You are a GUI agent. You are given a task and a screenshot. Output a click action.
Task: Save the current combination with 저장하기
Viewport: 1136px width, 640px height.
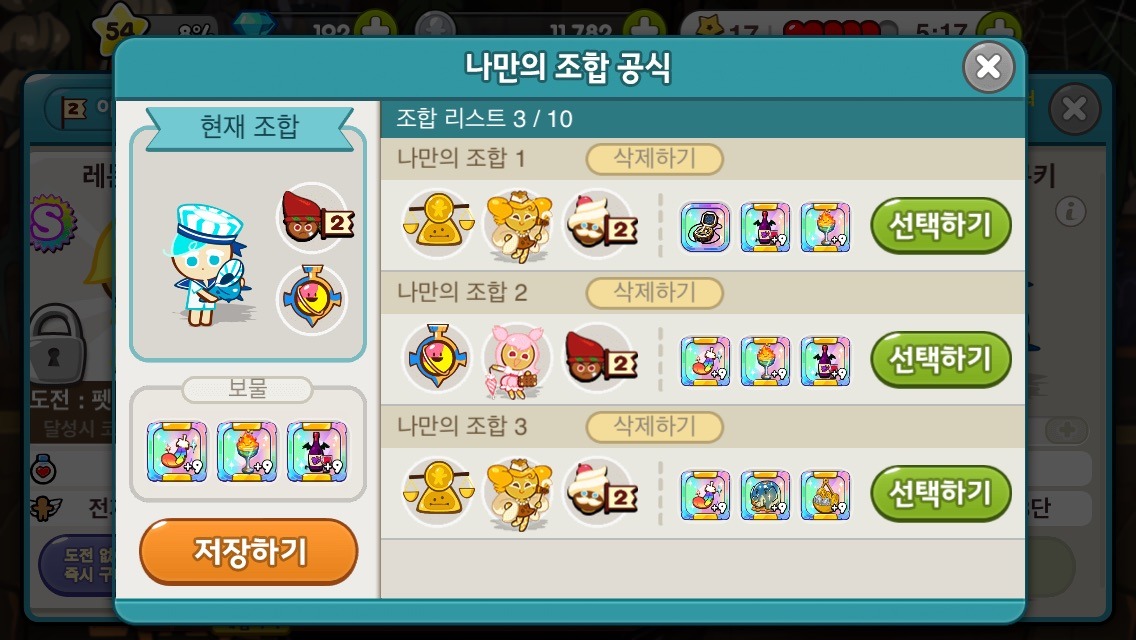tap(248, 552)
